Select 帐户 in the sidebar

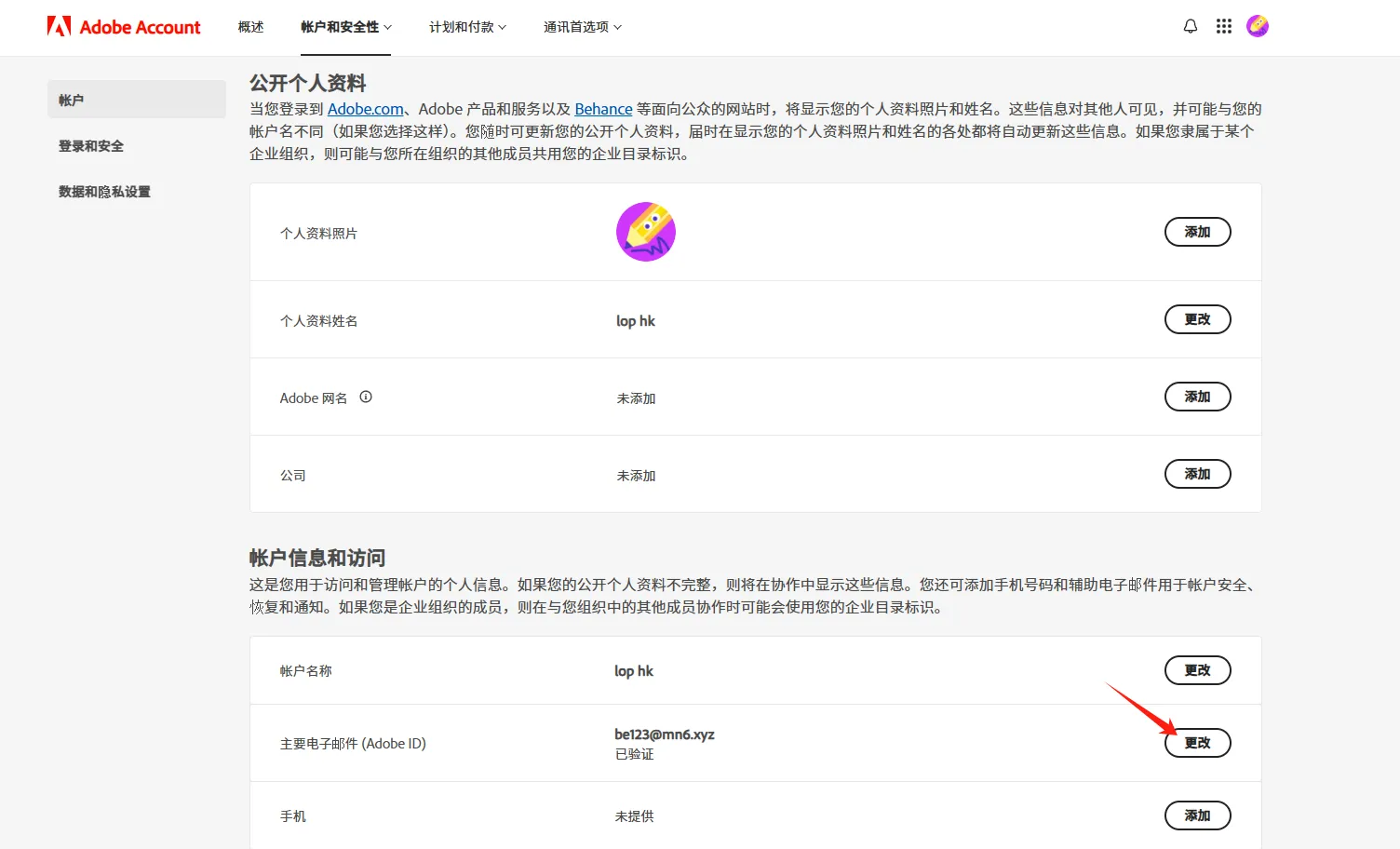(137, 100)
